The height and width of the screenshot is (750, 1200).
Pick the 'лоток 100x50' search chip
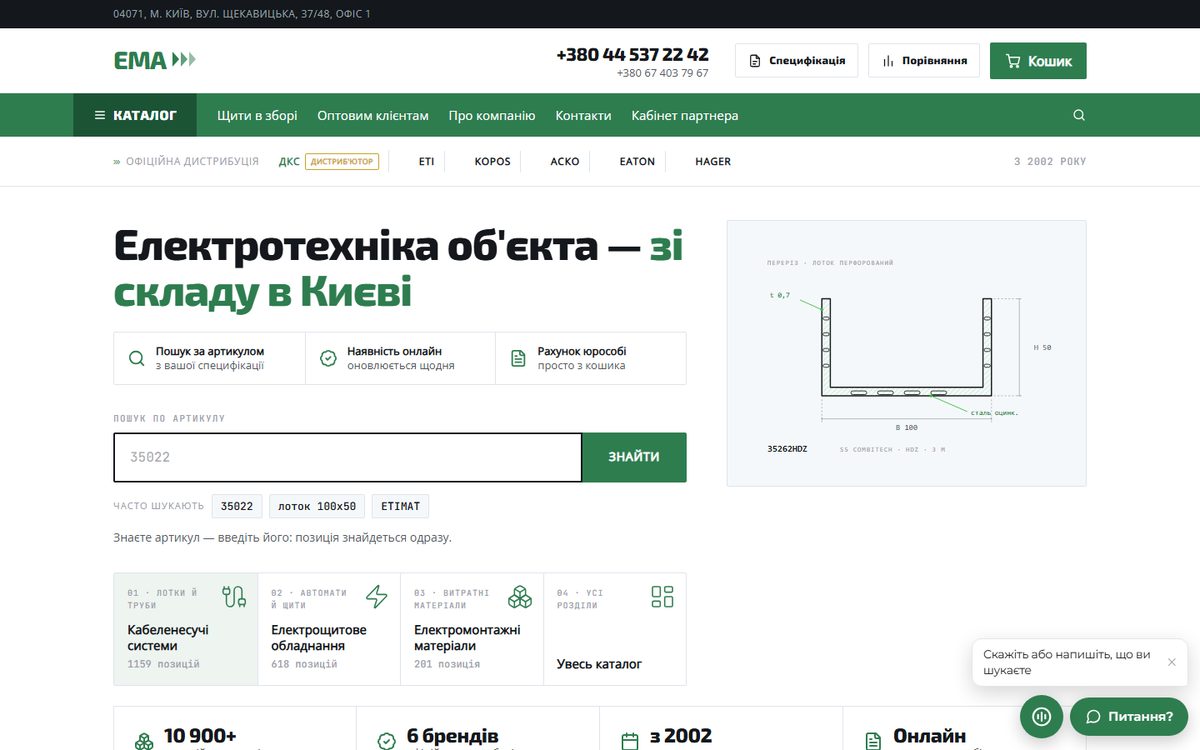point(317,506)
